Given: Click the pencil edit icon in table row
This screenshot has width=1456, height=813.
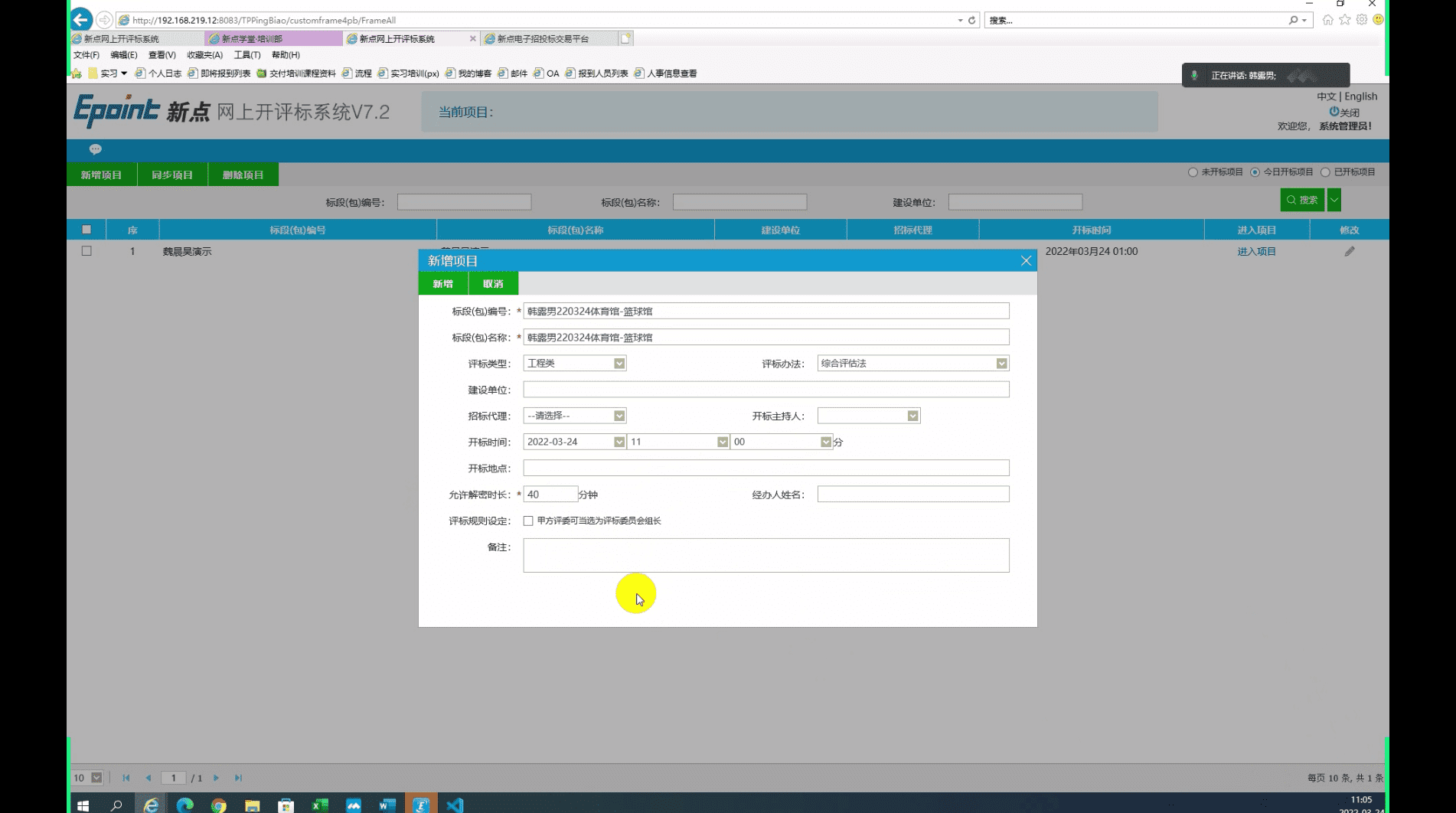Looking at the screenshot, I should click(x=1349, y=251).
